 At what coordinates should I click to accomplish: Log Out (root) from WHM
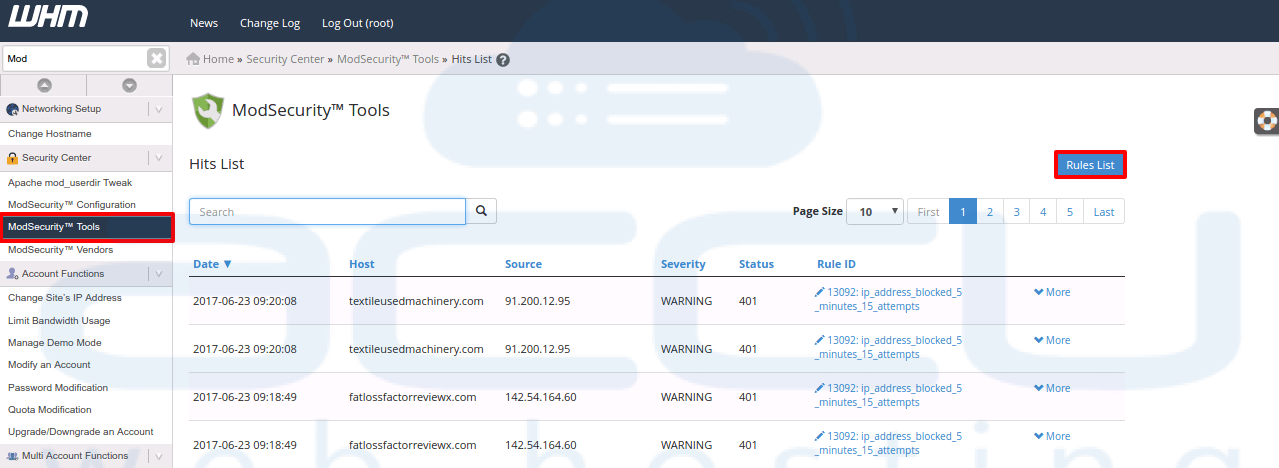357,23
